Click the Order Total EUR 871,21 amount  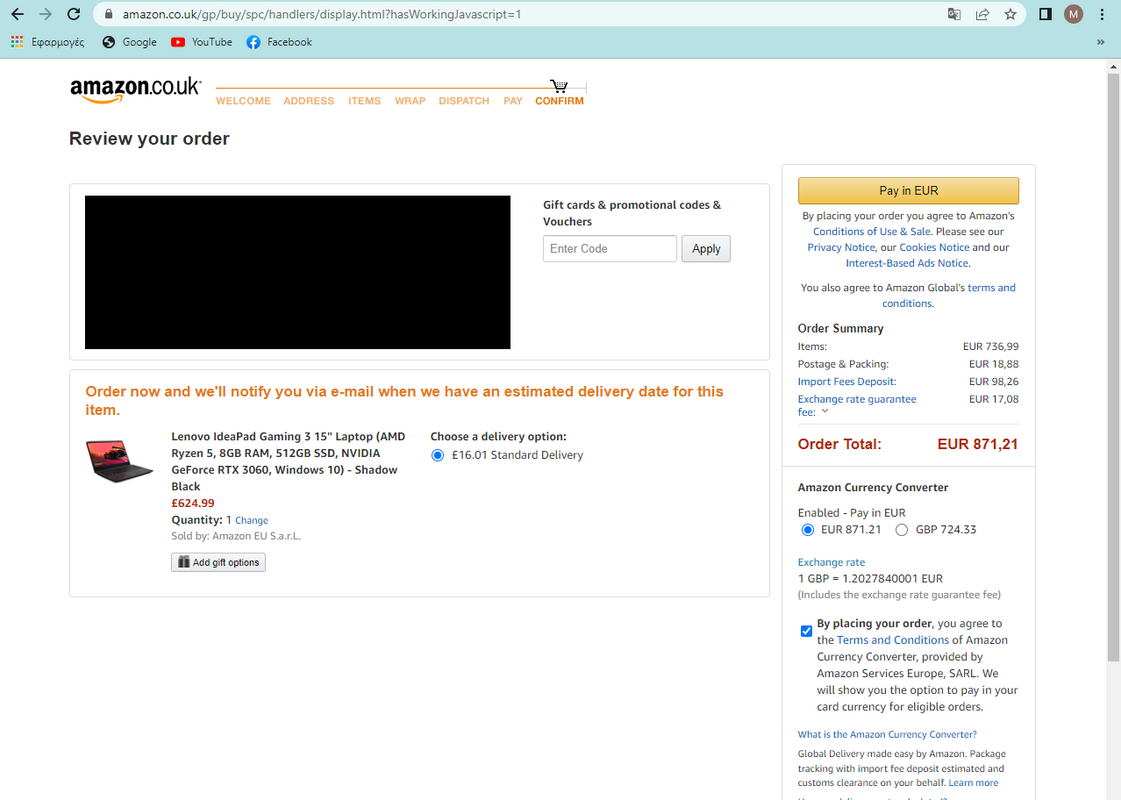tap(977, 444)
